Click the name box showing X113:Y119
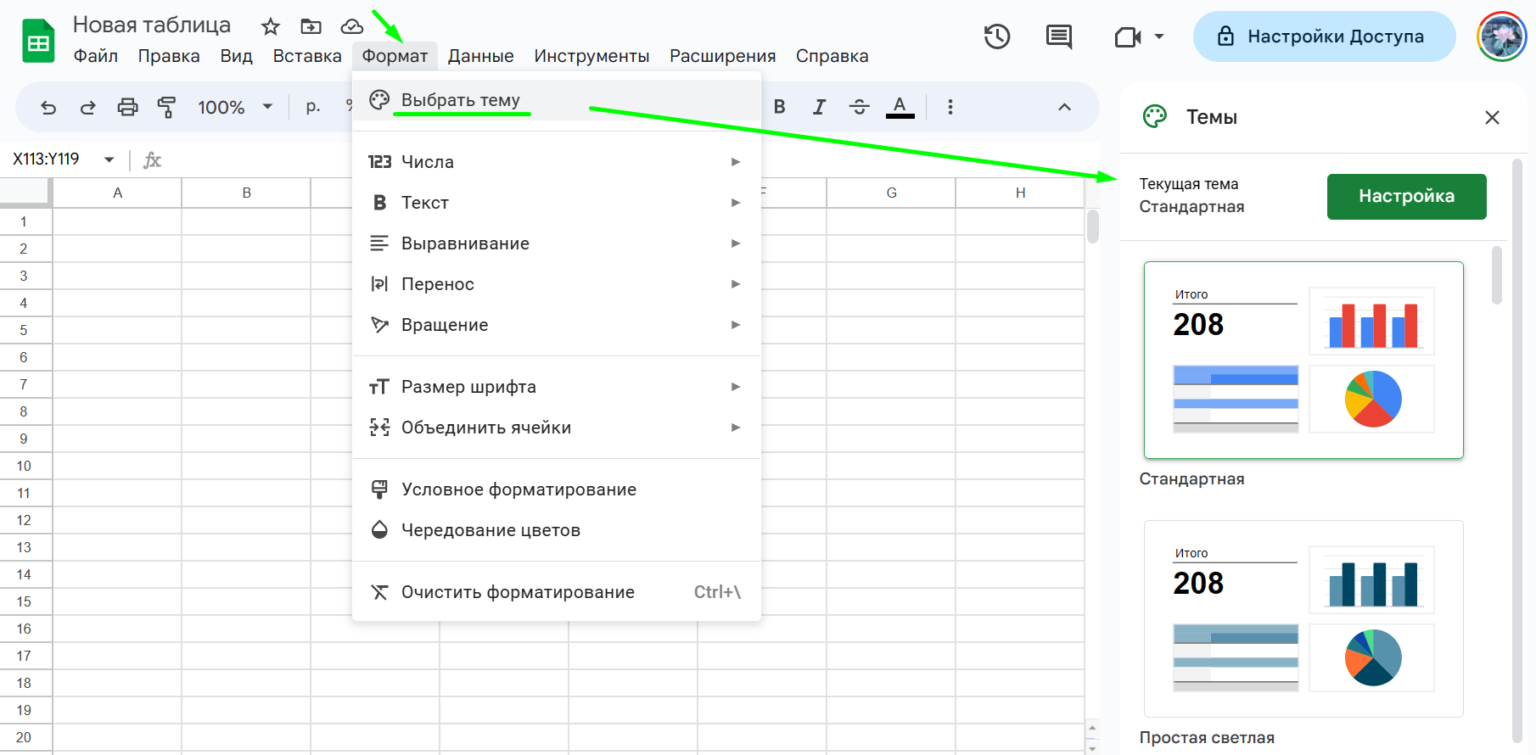Viewport: 1536px width, 755px height. [x=47, y=160]
